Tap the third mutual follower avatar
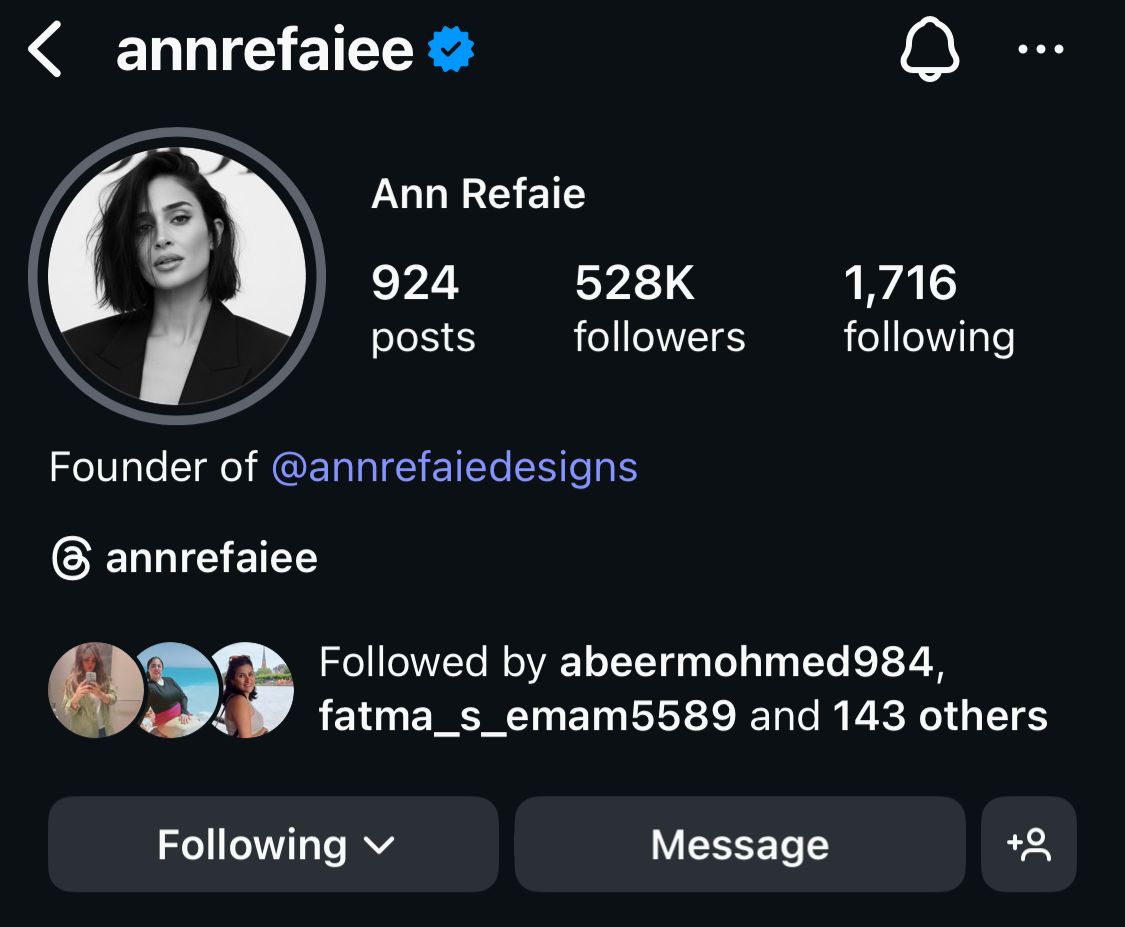 point(252,690)
